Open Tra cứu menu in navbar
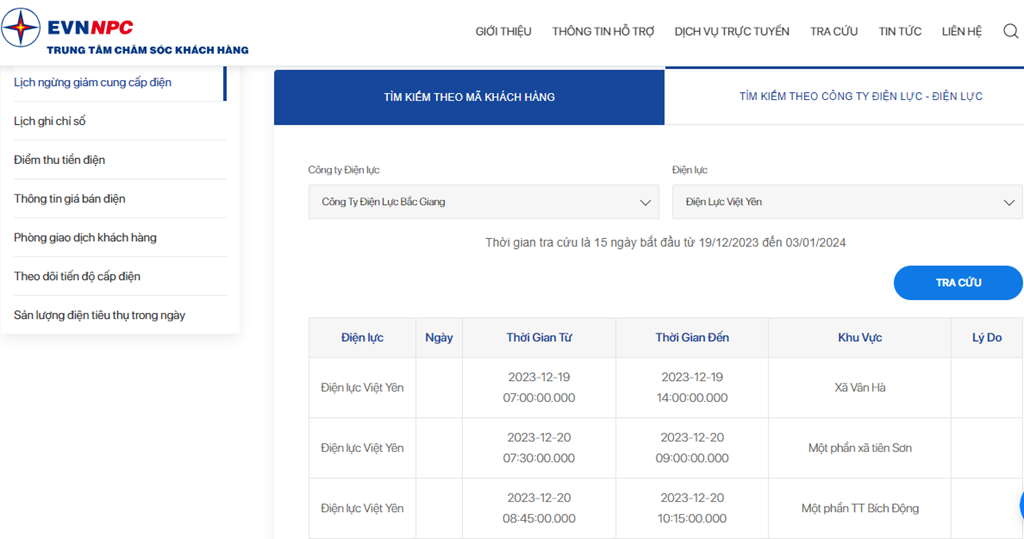The image size is (1024, 539). tap(834, 31)
